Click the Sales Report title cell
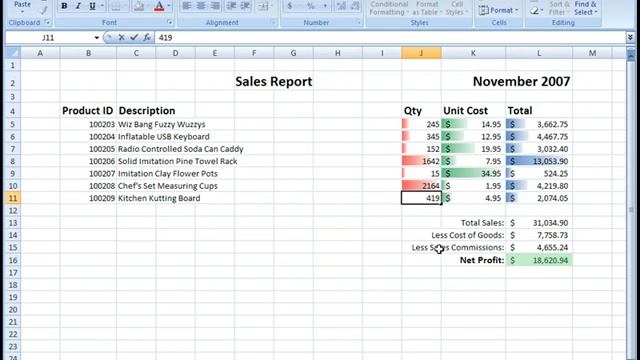640x360 pixels. (x=273, y=82)
